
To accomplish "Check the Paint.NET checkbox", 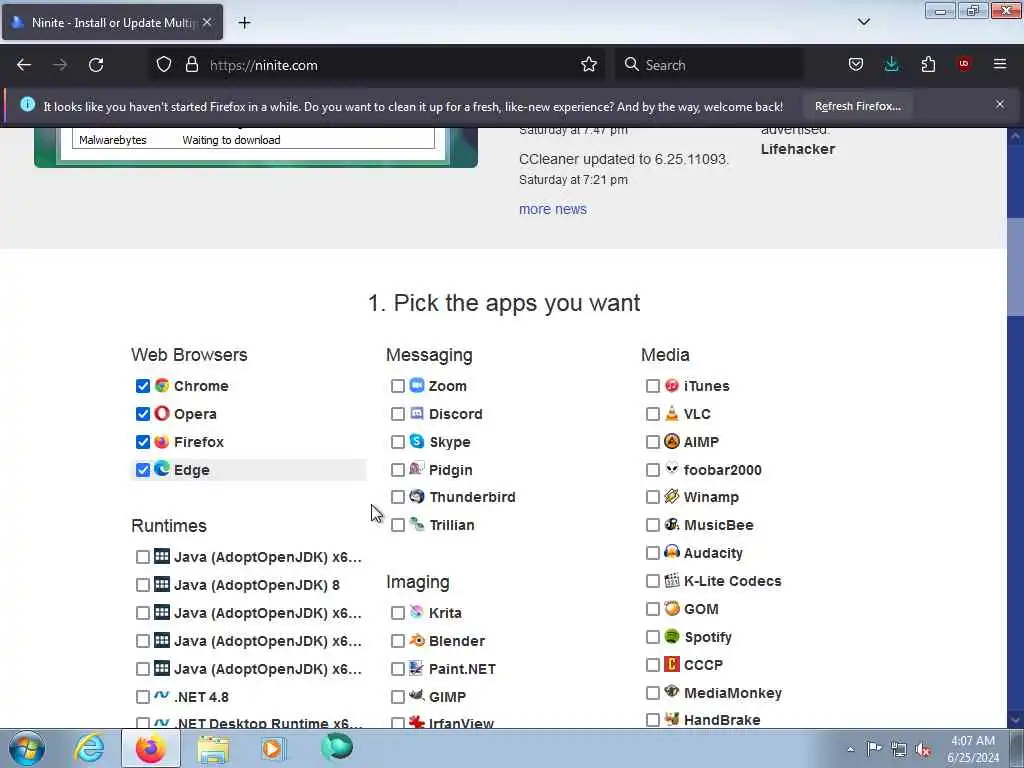I will (x=398, y=669).
